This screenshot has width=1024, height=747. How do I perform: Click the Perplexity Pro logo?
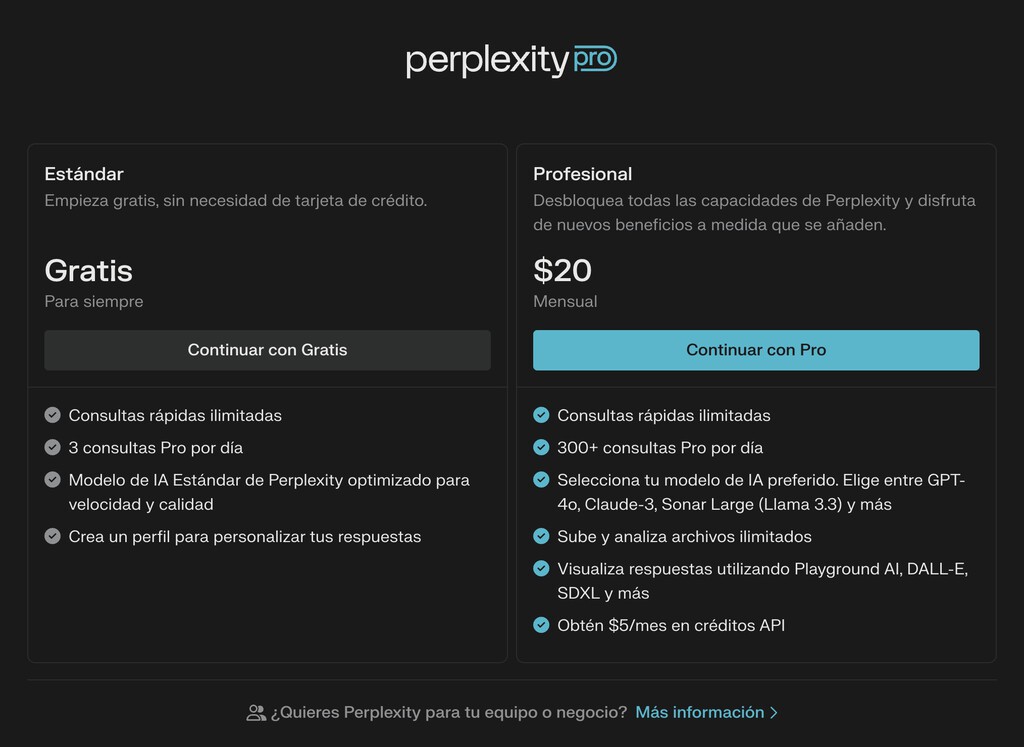pos(511,61)
